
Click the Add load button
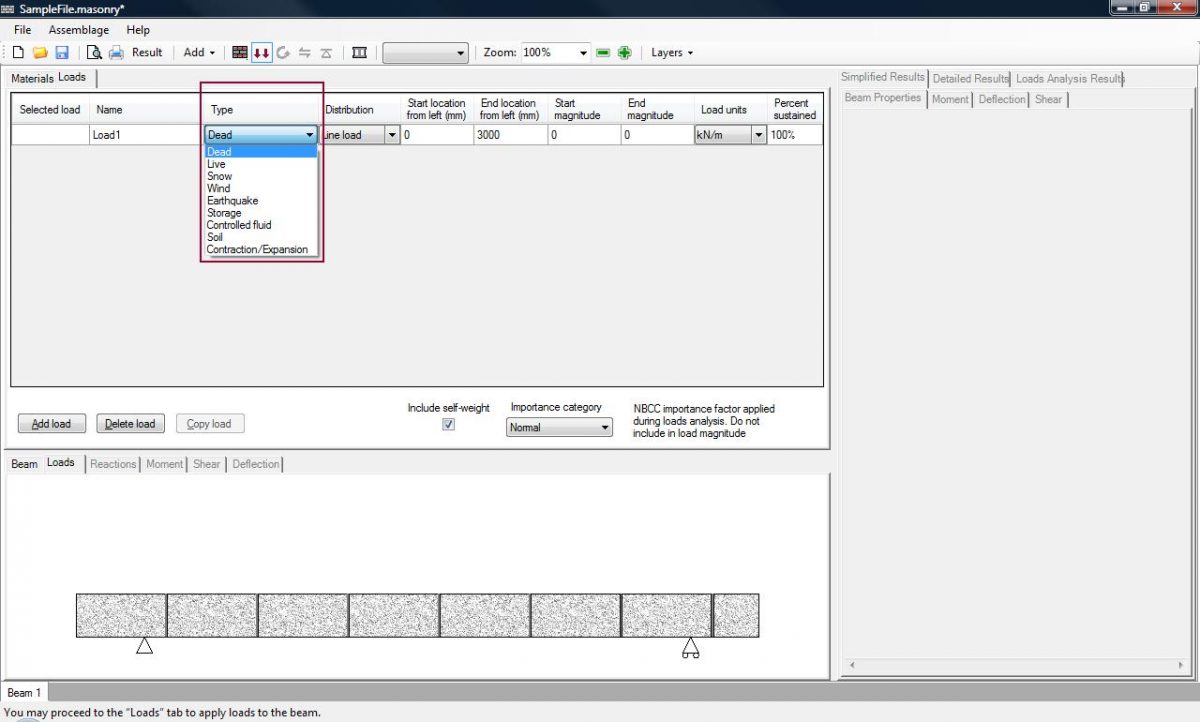[51, 423]
